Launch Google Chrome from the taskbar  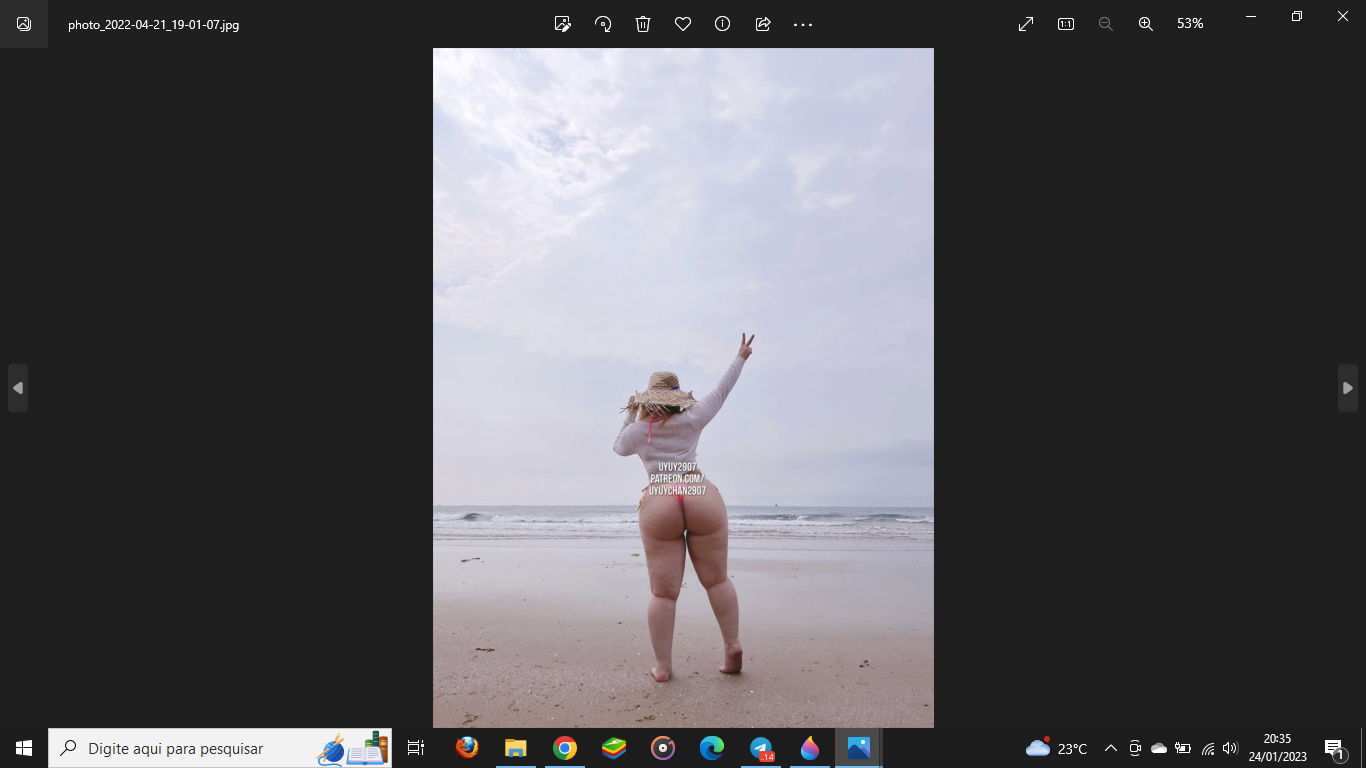(x=565, y=748)
